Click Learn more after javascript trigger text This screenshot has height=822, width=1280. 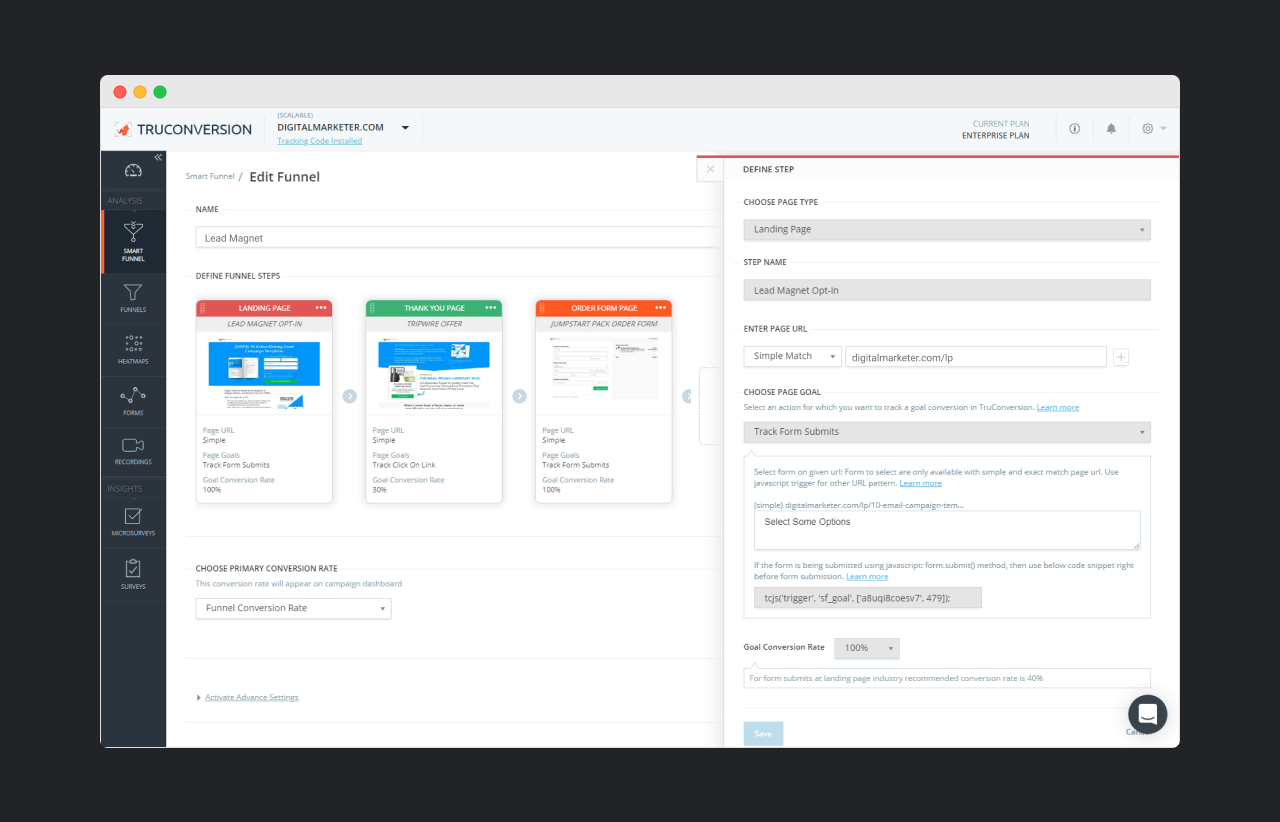(920, 483)
